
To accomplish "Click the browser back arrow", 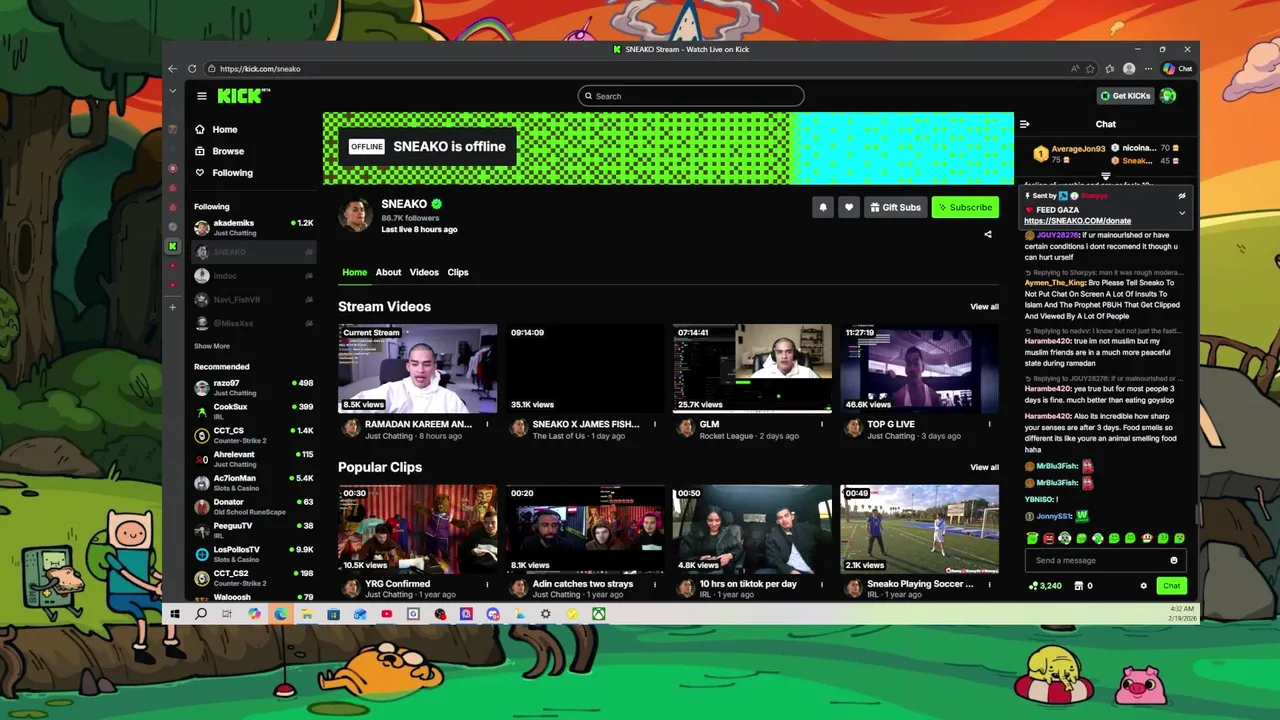I will 172,69.
